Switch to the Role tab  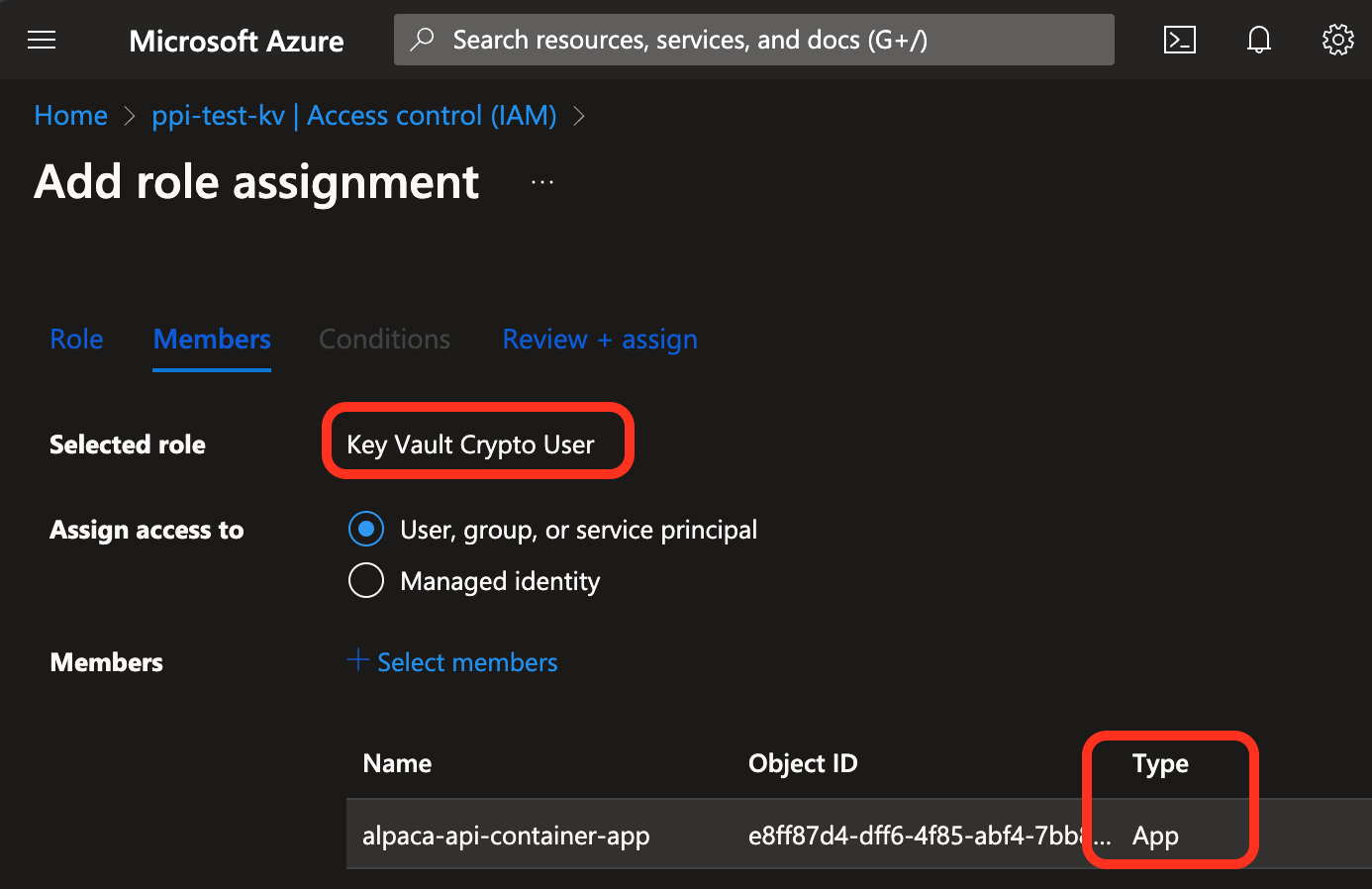76,340
